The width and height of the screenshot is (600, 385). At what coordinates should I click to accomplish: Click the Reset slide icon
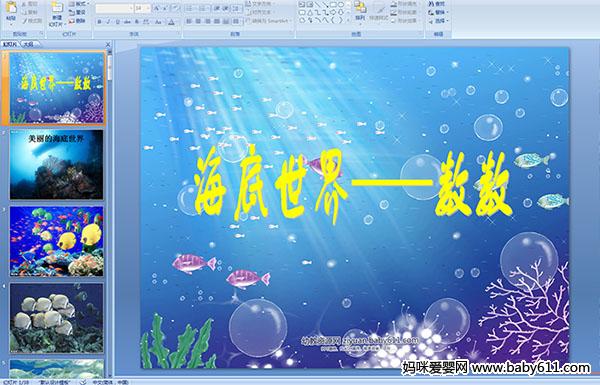click(72, 12)
